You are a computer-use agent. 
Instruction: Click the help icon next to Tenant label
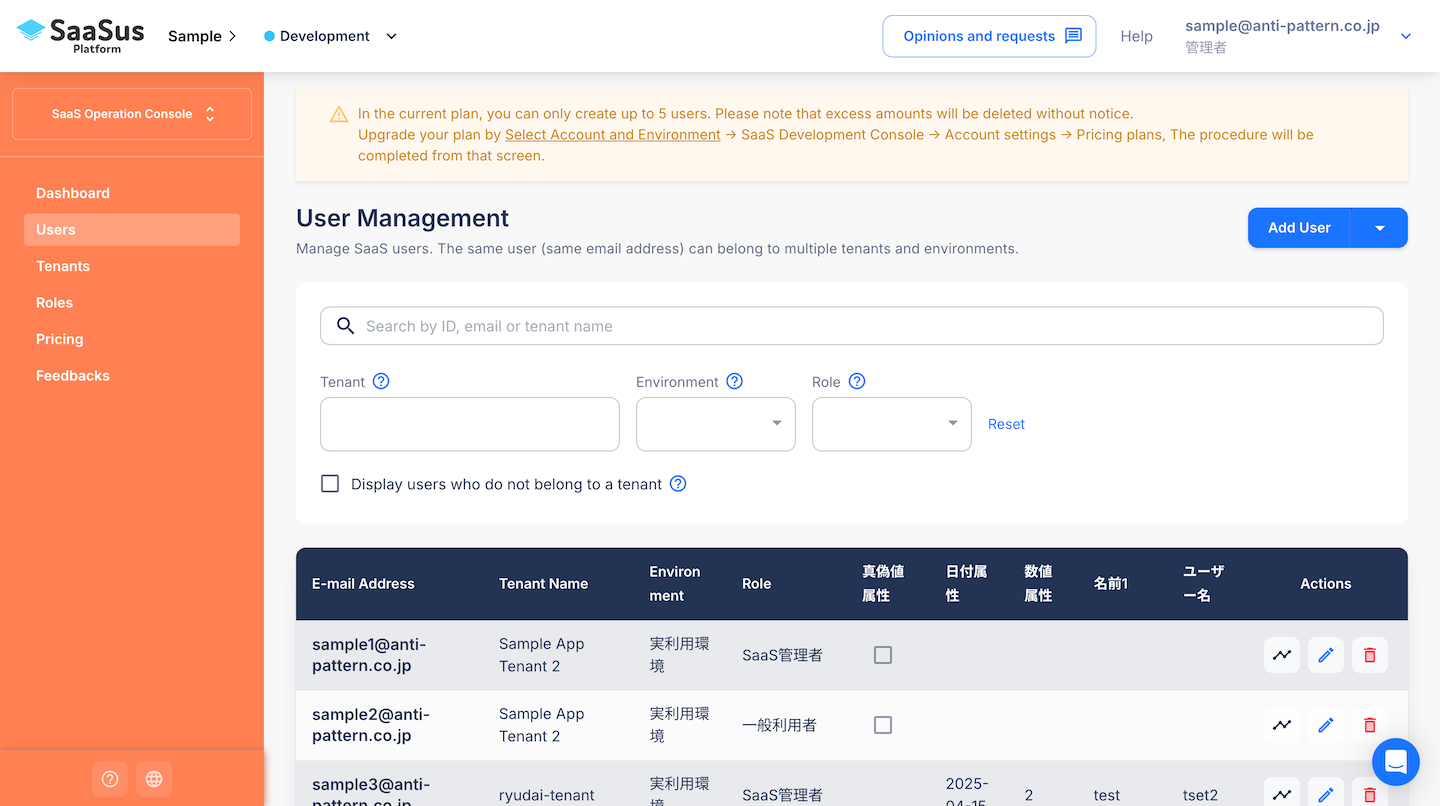coord(381,381)
